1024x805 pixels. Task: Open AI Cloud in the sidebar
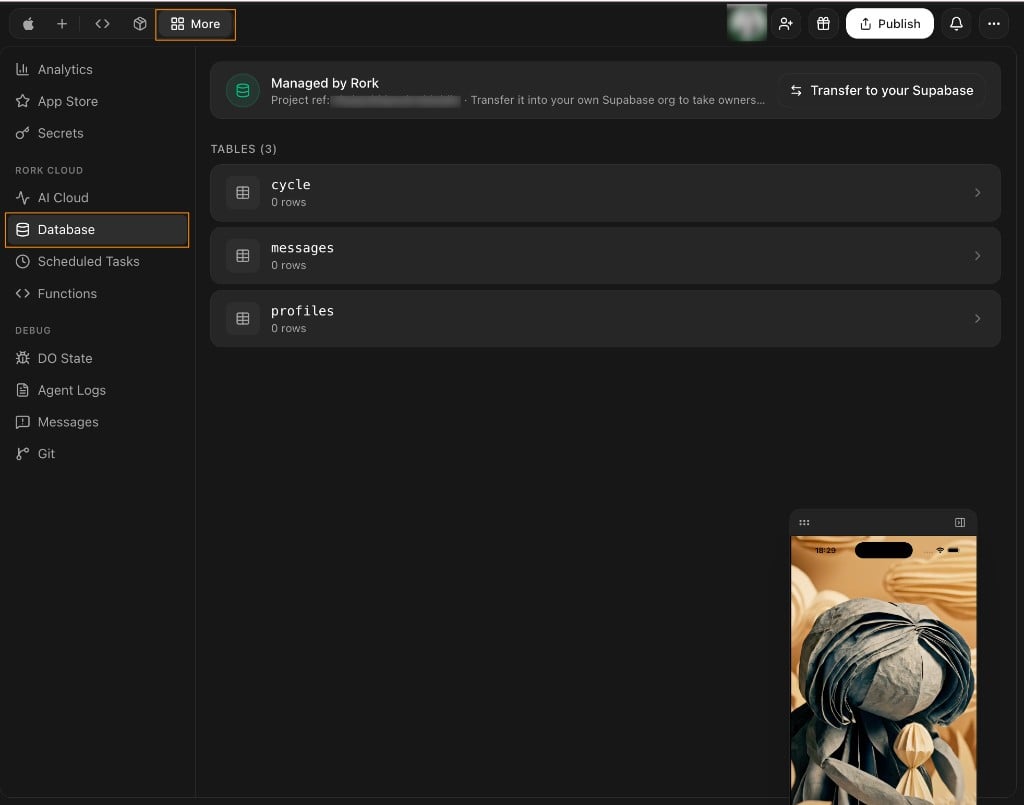(97, 197)
